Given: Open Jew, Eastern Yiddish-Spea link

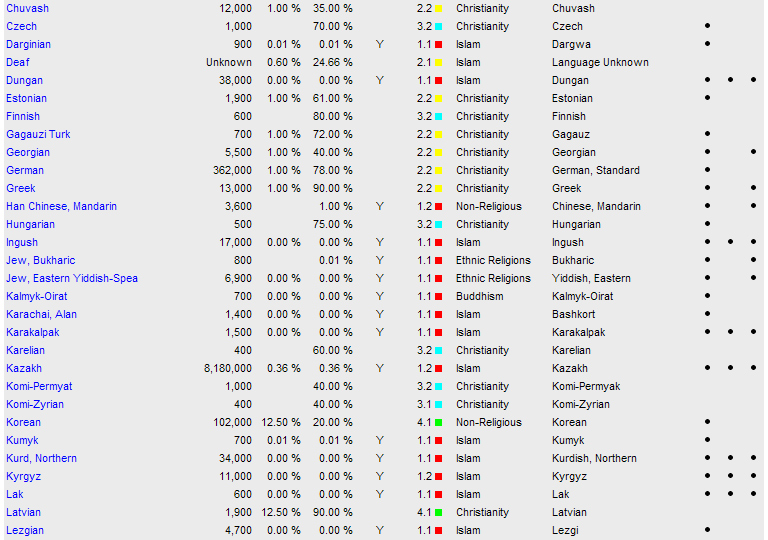Looking at the screenshot, I should coord(72,278).
